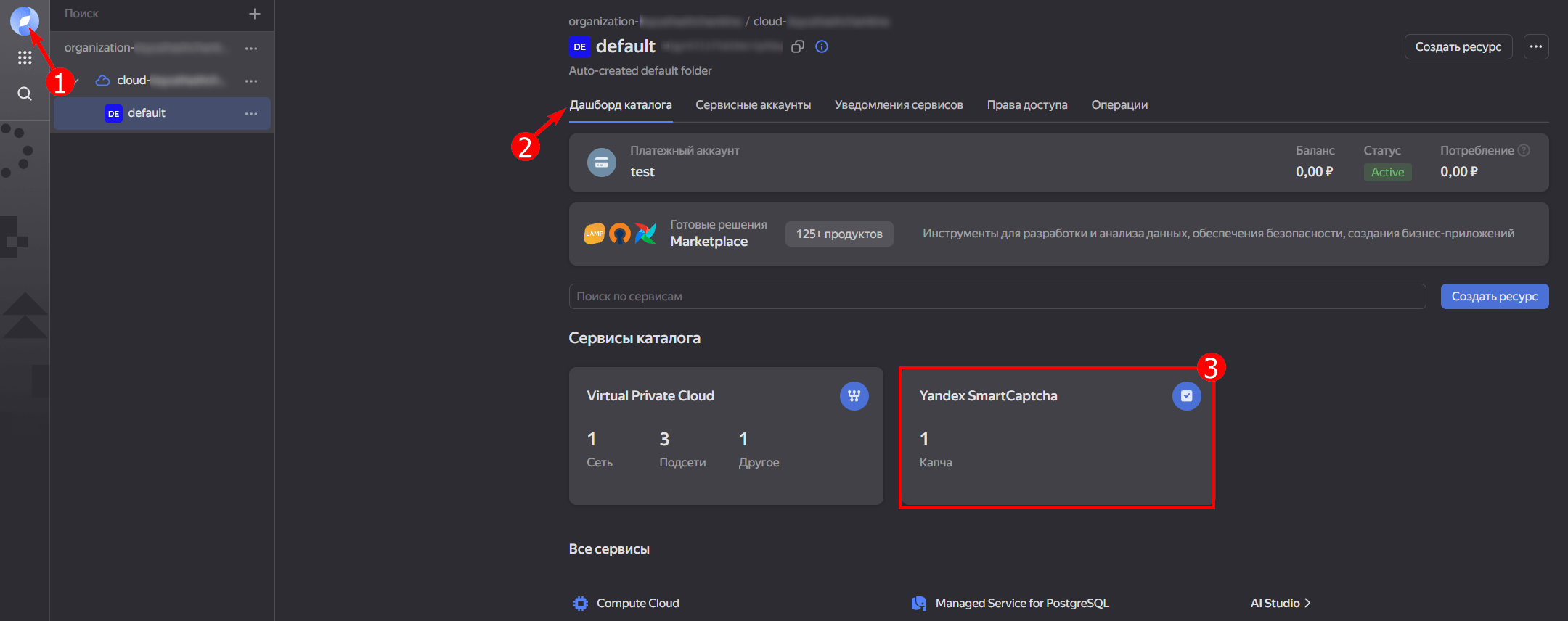This screenshot has width=1568, height=621.
Task: Open the Yandex Cloud home logo
Action: coord(24,20)
